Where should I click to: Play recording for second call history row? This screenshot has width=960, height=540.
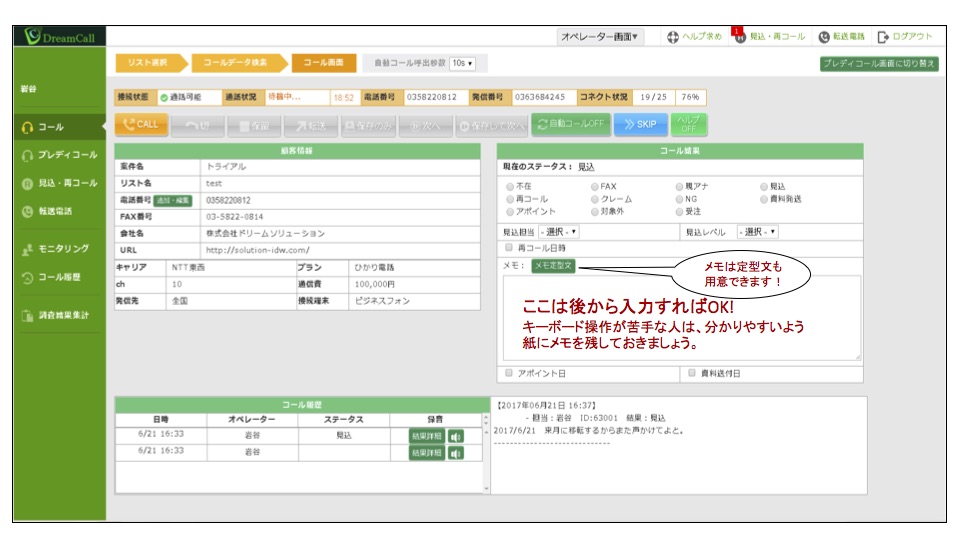456,453
